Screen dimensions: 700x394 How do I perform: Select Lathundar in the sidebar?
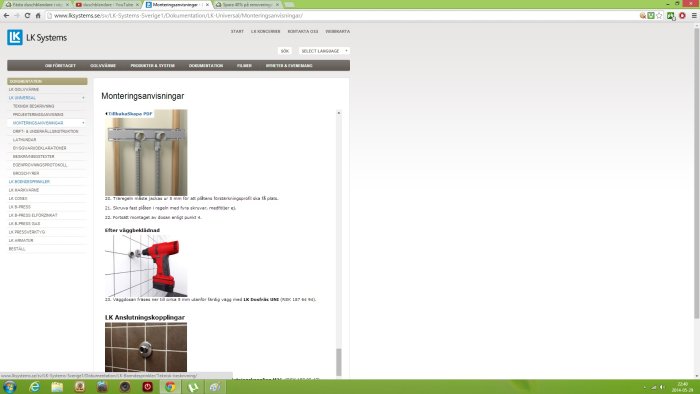click(25, 140)
